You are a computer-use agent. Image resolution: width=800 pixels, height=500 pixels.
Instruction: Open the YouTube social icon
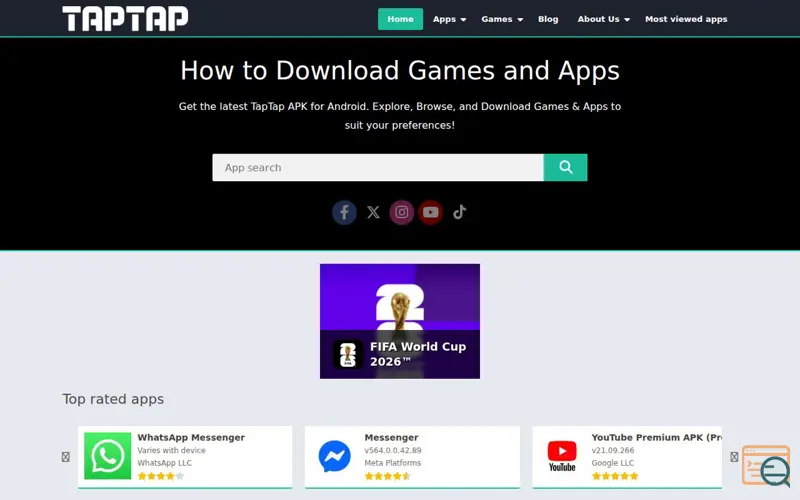pos(430,212)
